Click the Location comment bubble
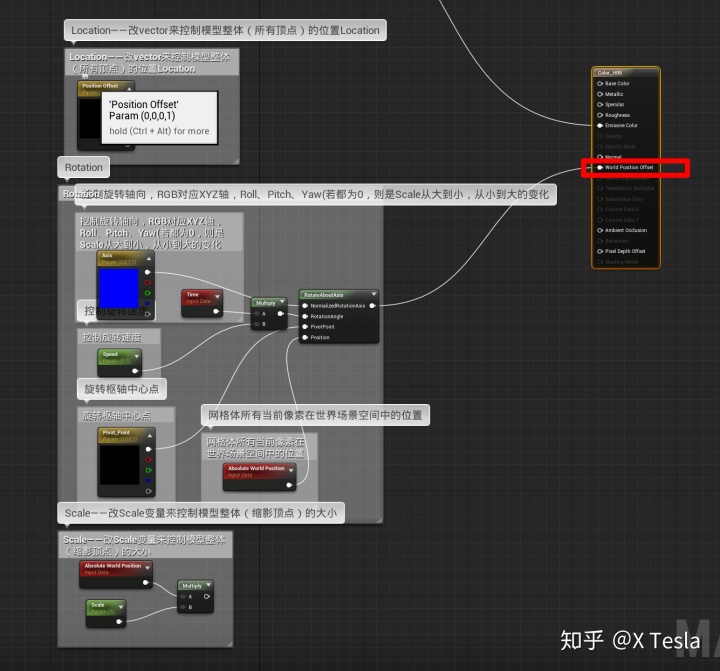720x671 pixels. click(225, 30)
